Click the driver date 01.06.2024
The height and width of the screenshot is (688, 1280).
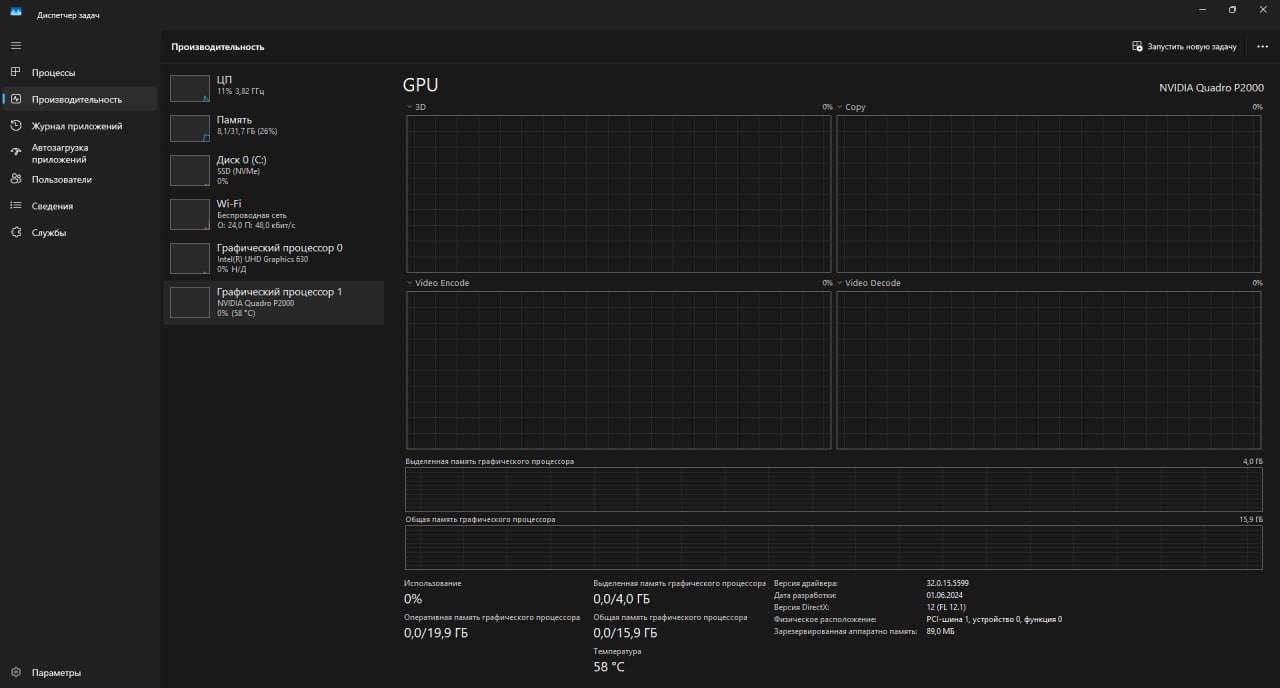(x=945, y=595)
